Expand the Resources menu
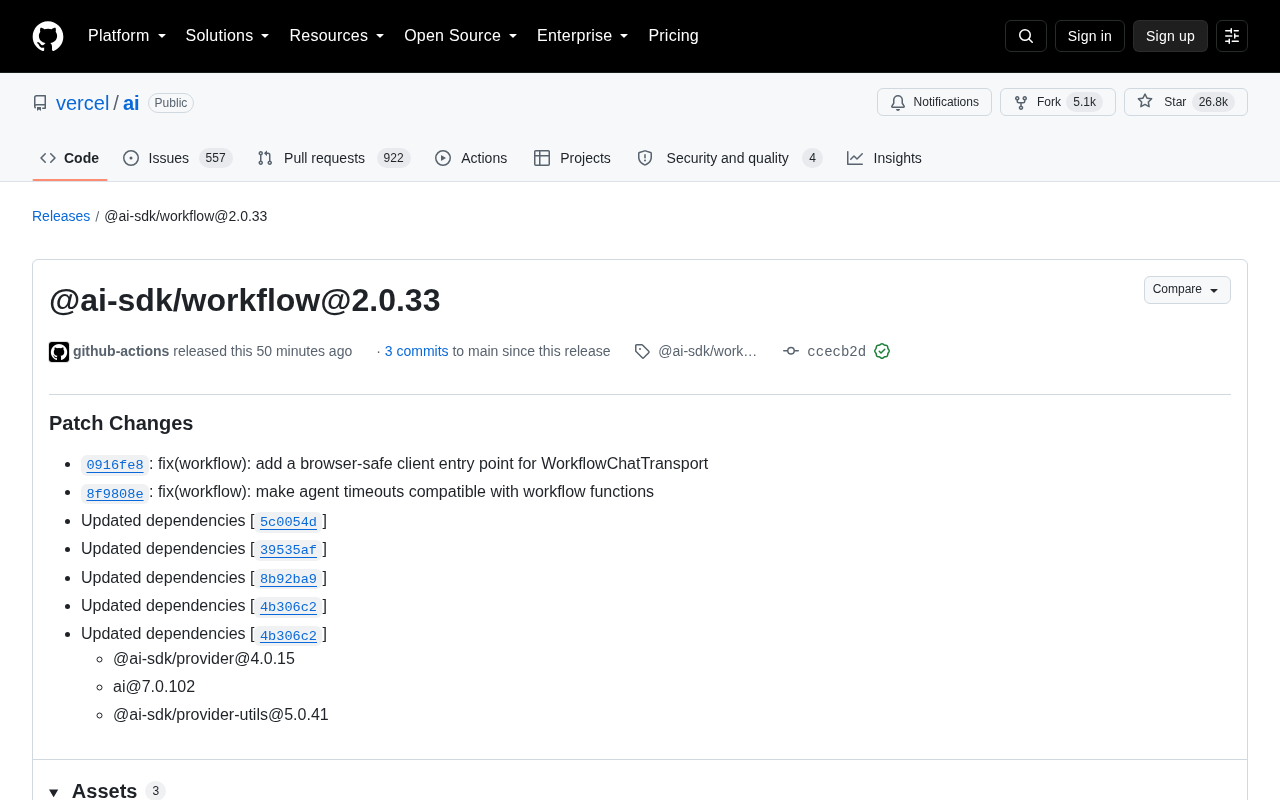This screenshot has width=1280, height=800. [337, 36]
